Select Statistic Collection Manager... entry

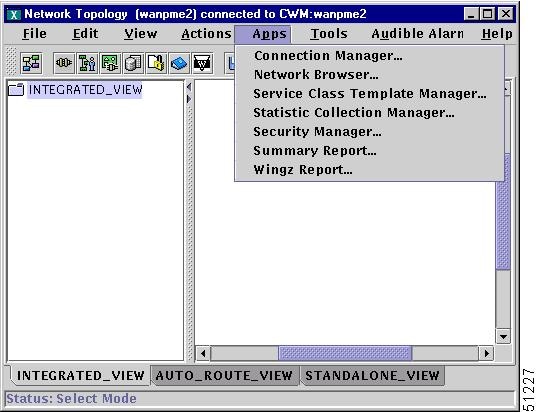tap(369, 113)
